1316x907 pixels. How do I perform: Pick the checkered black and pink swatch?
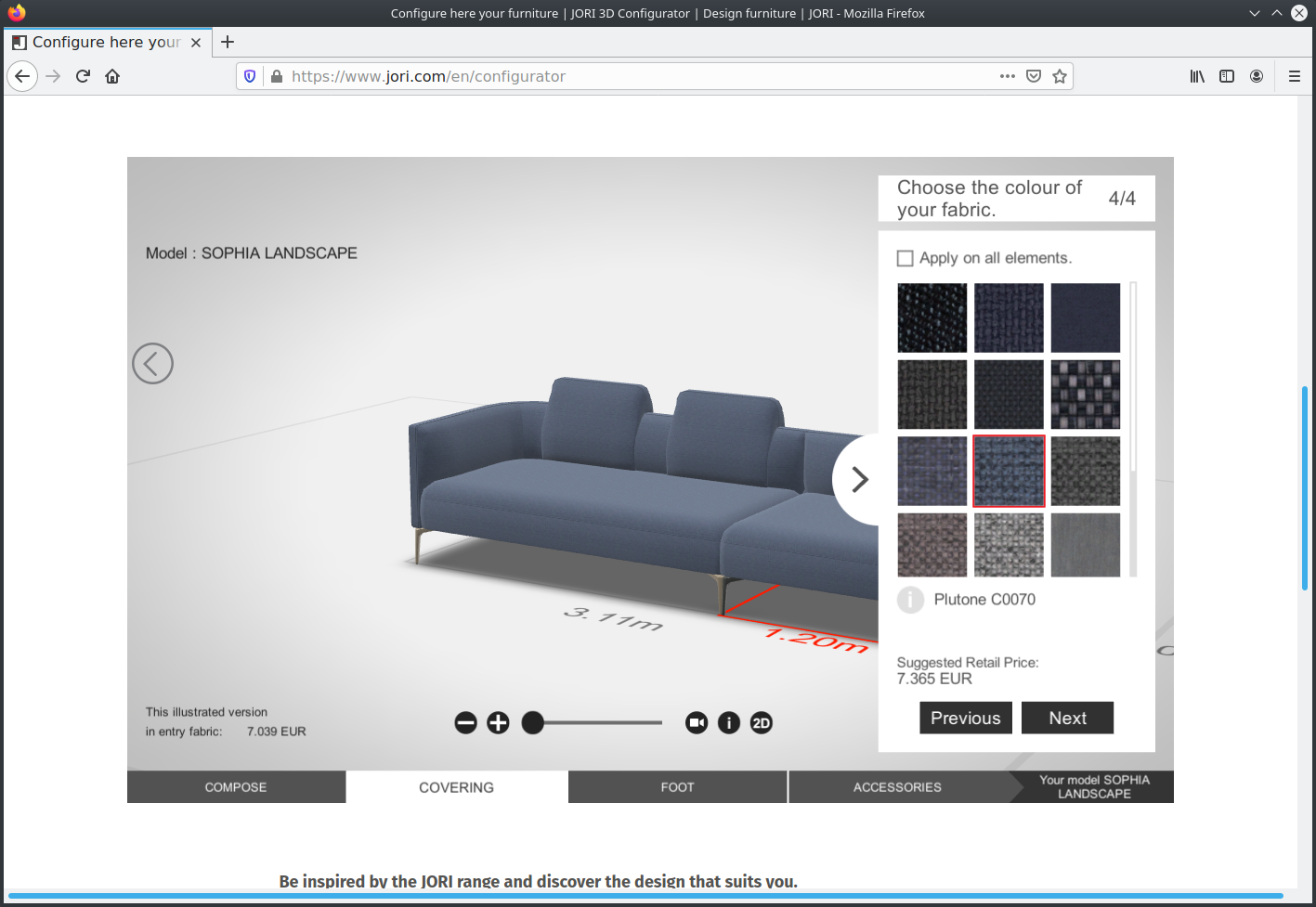pyautogui.click(x=1086, y=395)
